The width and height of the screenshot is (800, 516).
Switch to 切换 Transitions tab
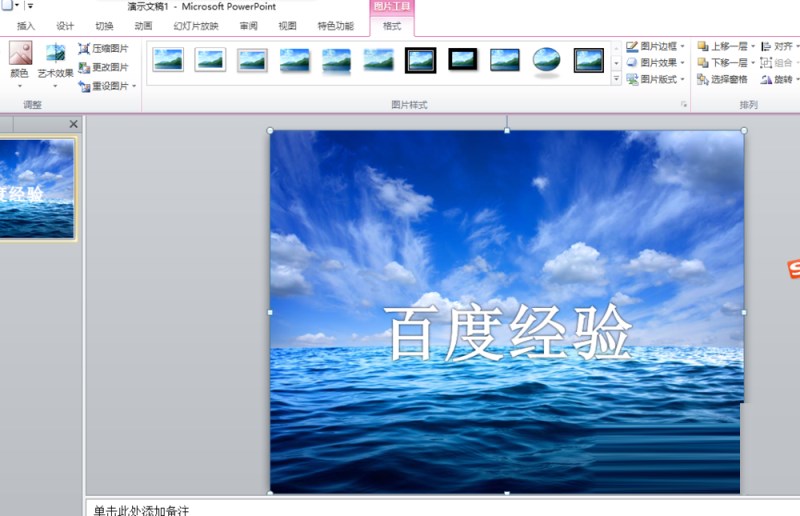pyautogui.click(x=104, y=26)
